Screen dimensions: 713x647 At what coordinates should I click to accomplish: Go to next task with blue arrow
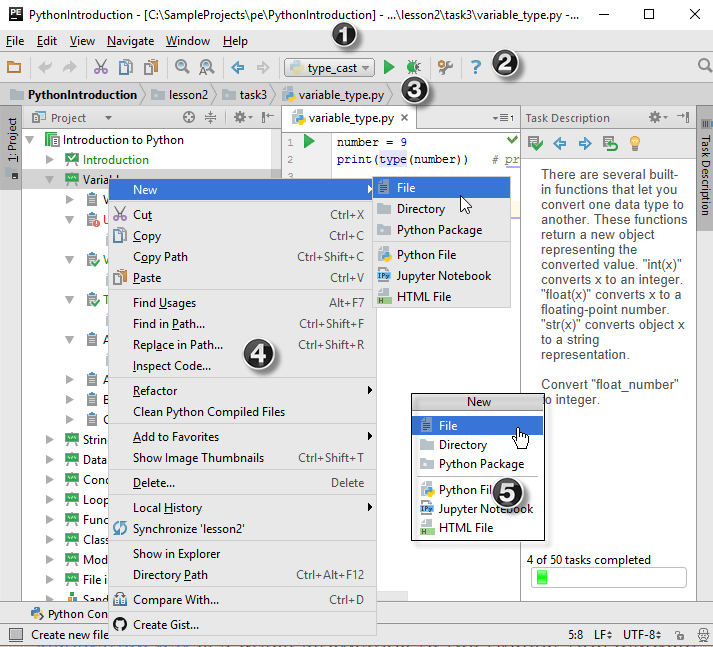point(585,144)
